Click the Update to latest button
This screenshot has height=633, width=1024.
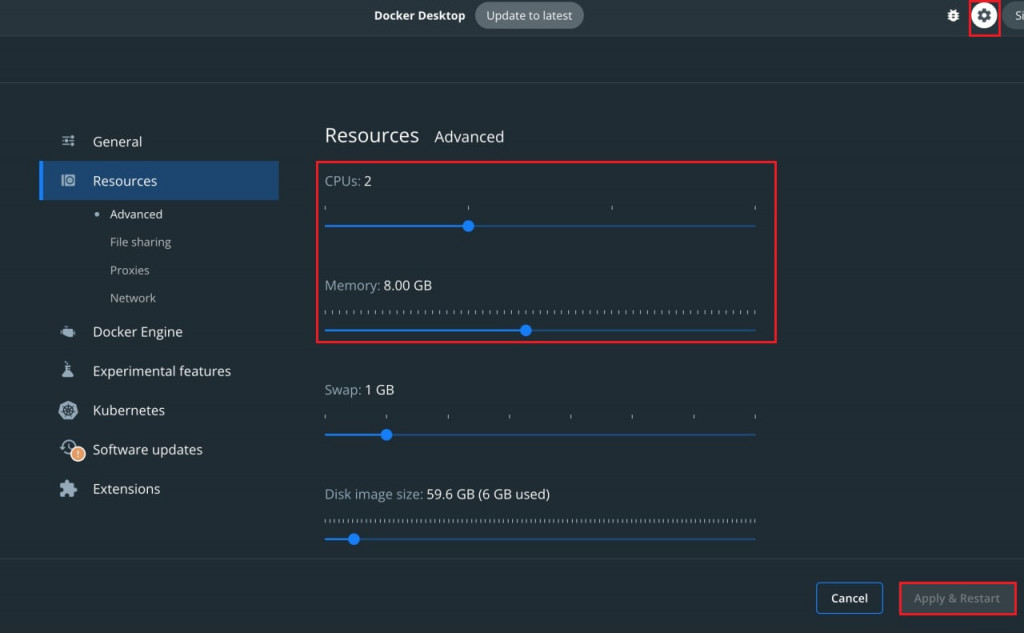529,16
